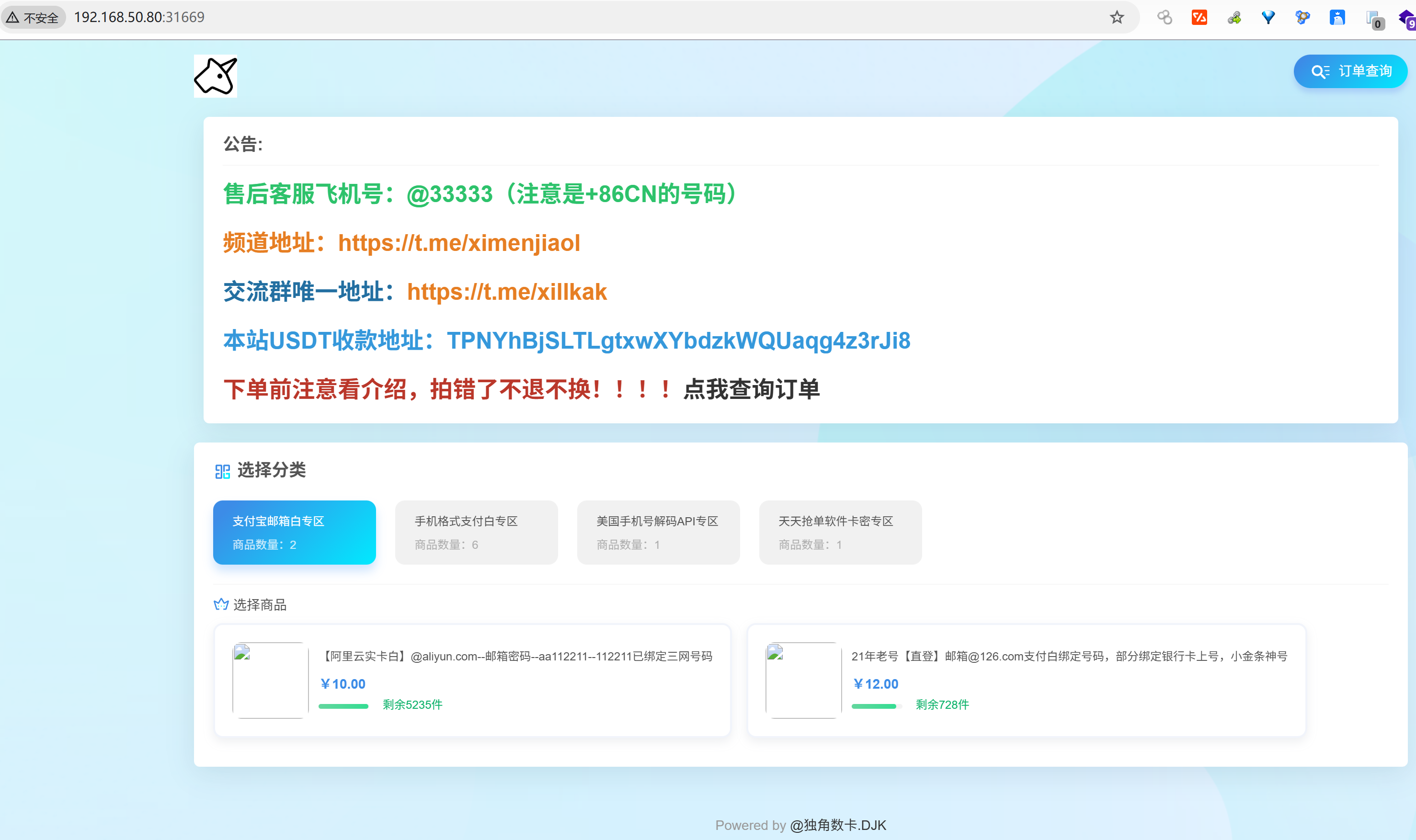Open the 美国手机号解码API专区 category
Viewport: 1416px width, 840px height.
(658, 532)
